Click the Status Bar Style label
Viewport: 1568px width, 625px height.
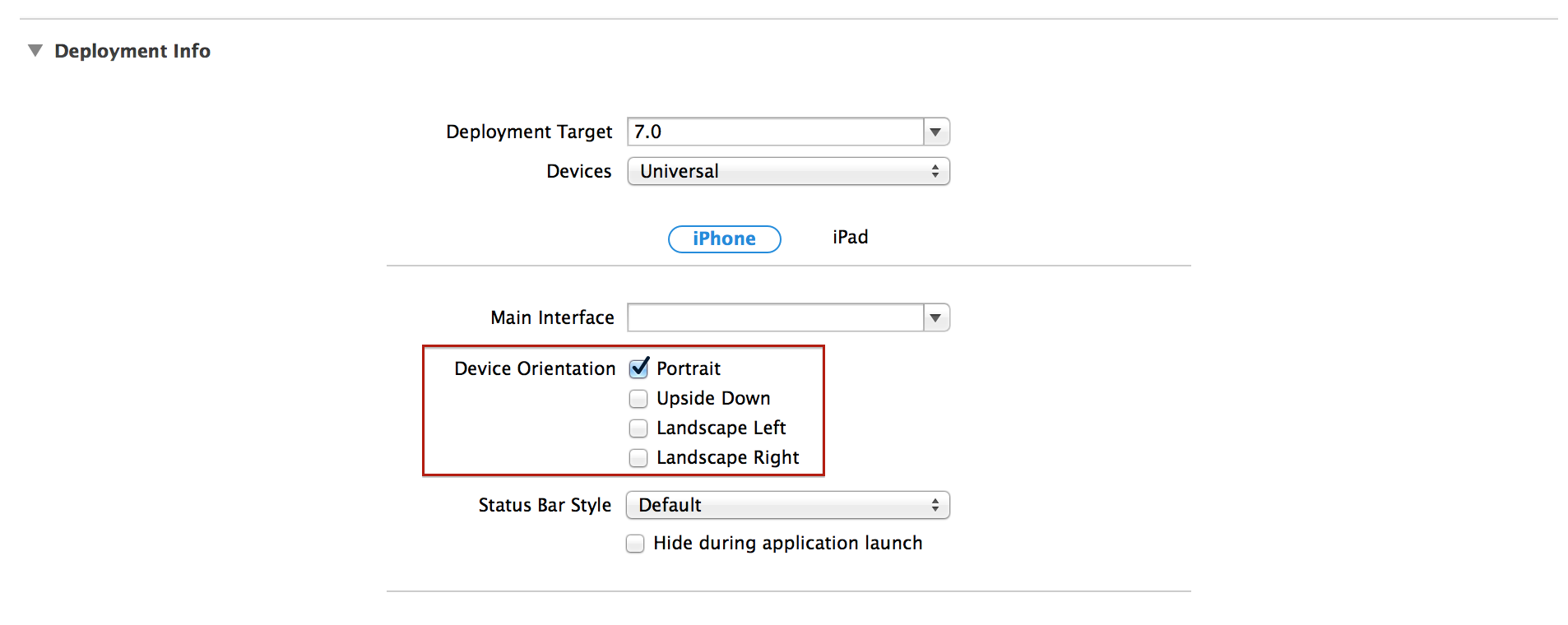545,505
